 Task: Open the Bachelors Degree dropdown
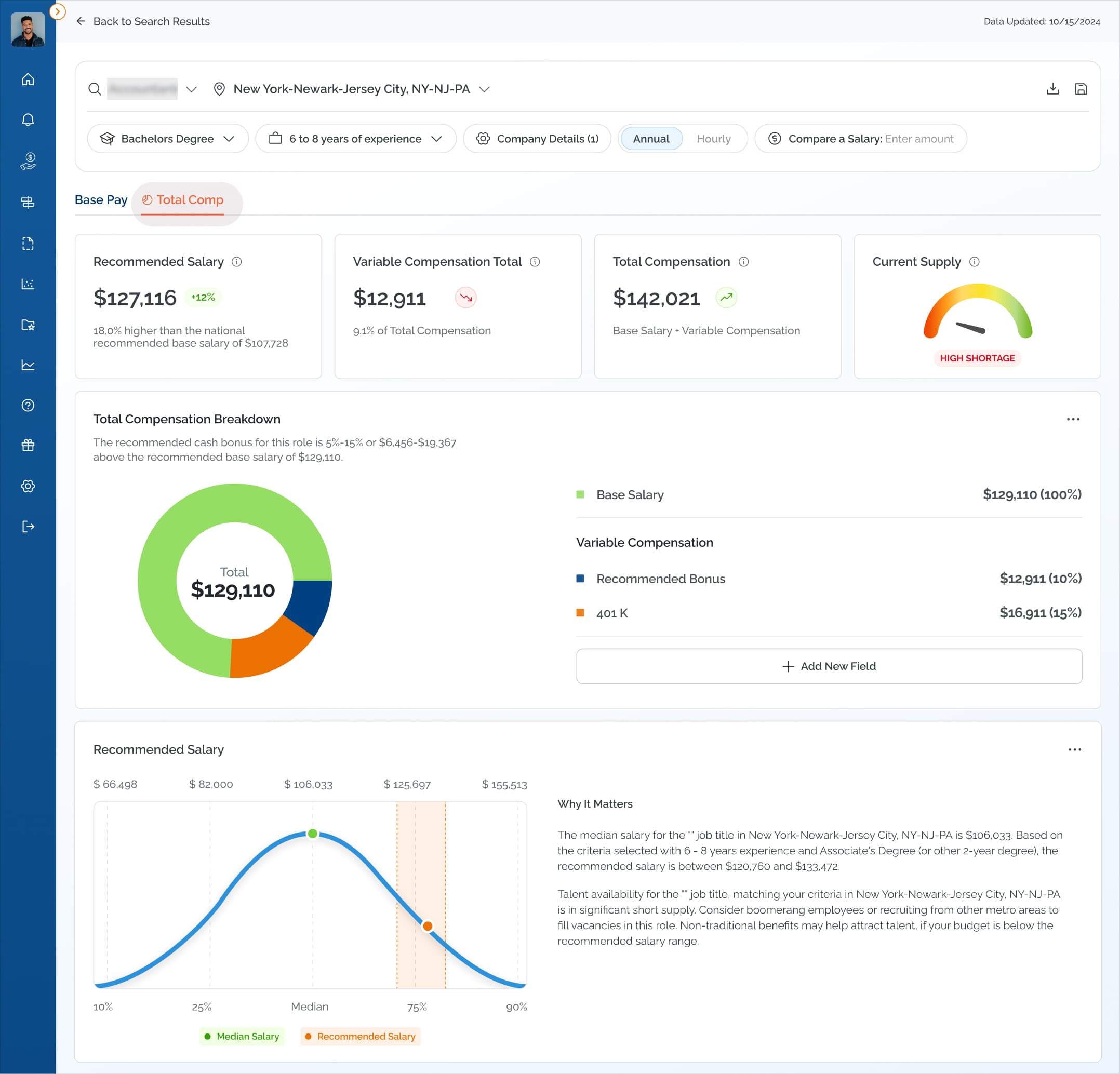coord(167,139)
